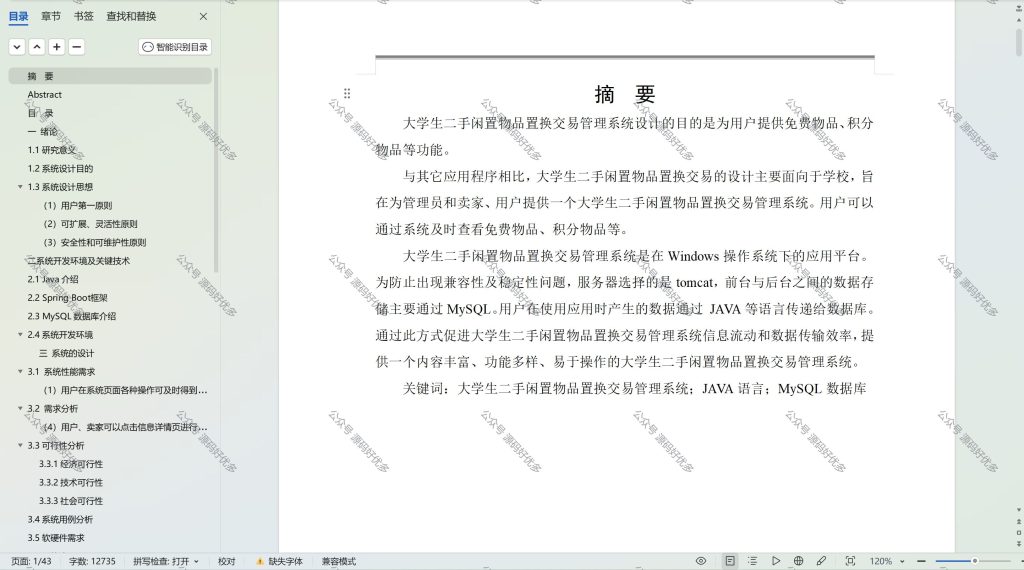Switch to outline view icon
This screenshot has width=1024, height=570.
752,561
